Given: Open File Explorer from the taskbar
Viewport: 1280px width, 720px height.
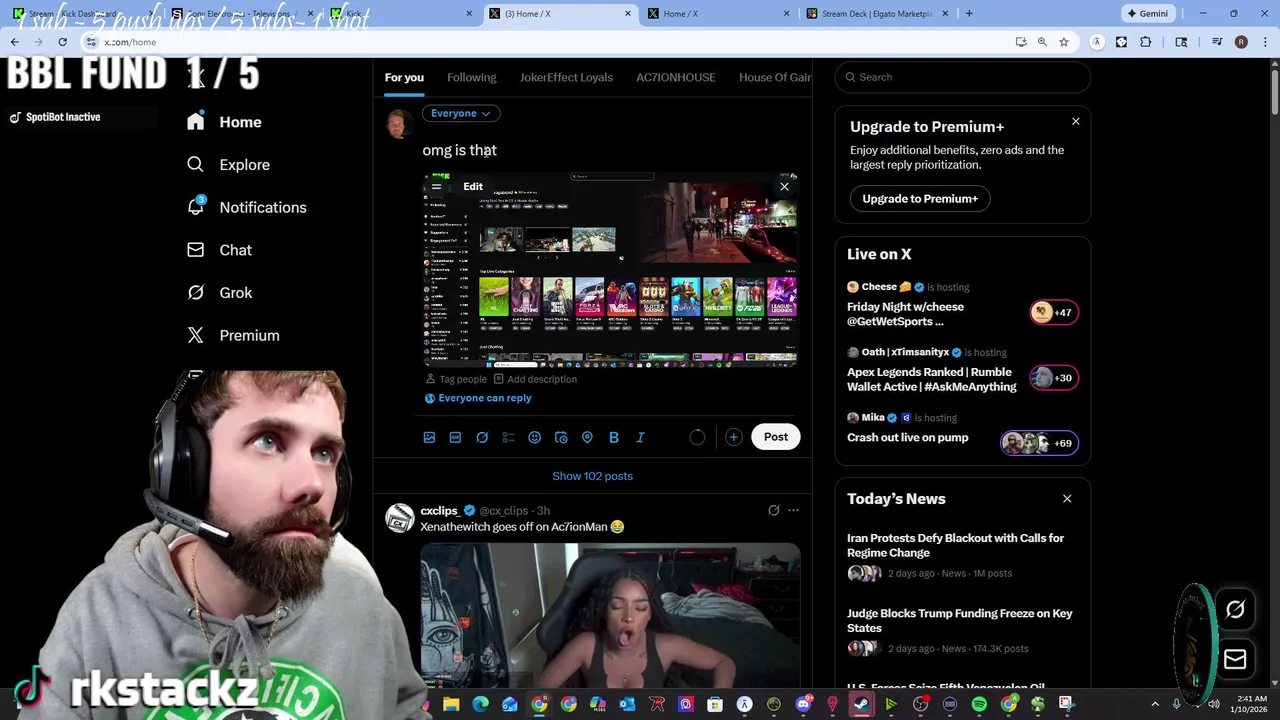Looking at the screenshot, I should coord(451,704).
